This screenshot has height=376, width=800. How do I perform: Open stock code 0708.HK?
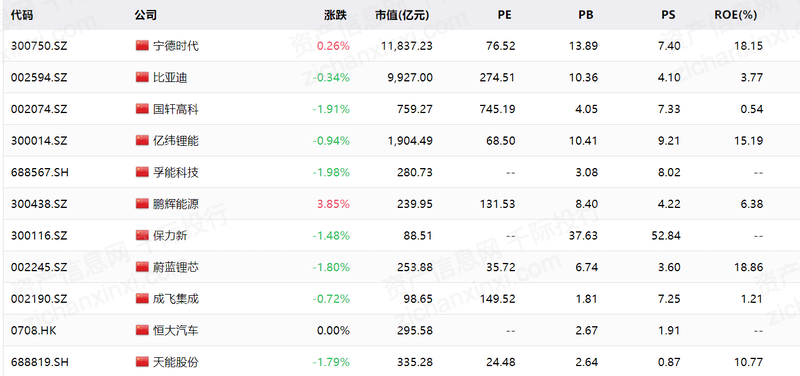pyautogui.click(x=34, y=331)
